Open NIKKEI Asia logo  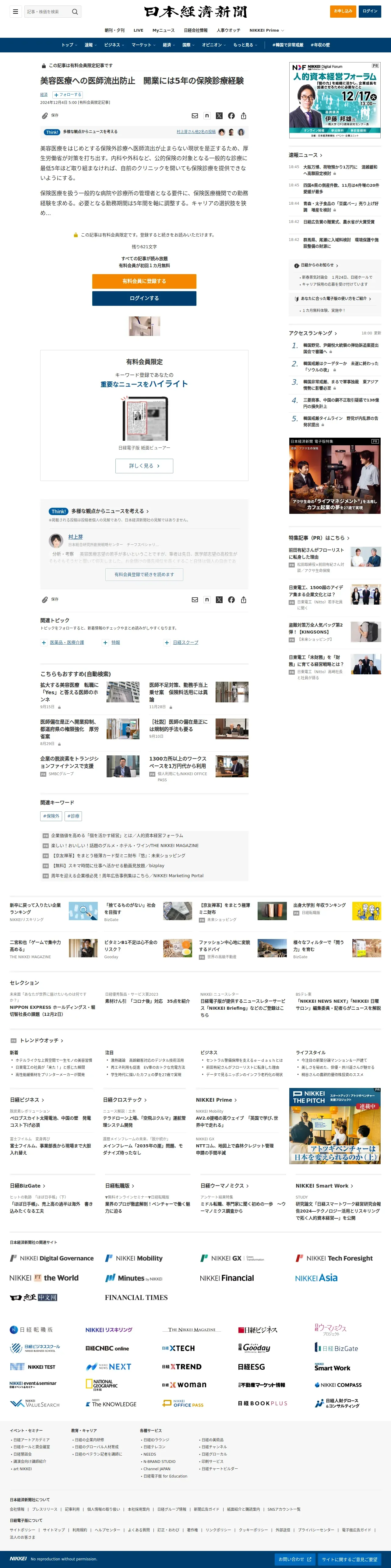[316, 1278]
